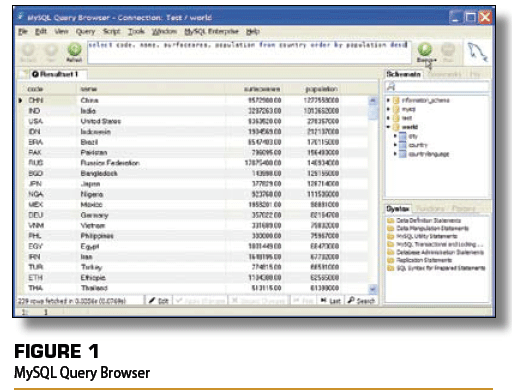Open the Tools menu
The image size is (512, 390).
coord(136,31)
